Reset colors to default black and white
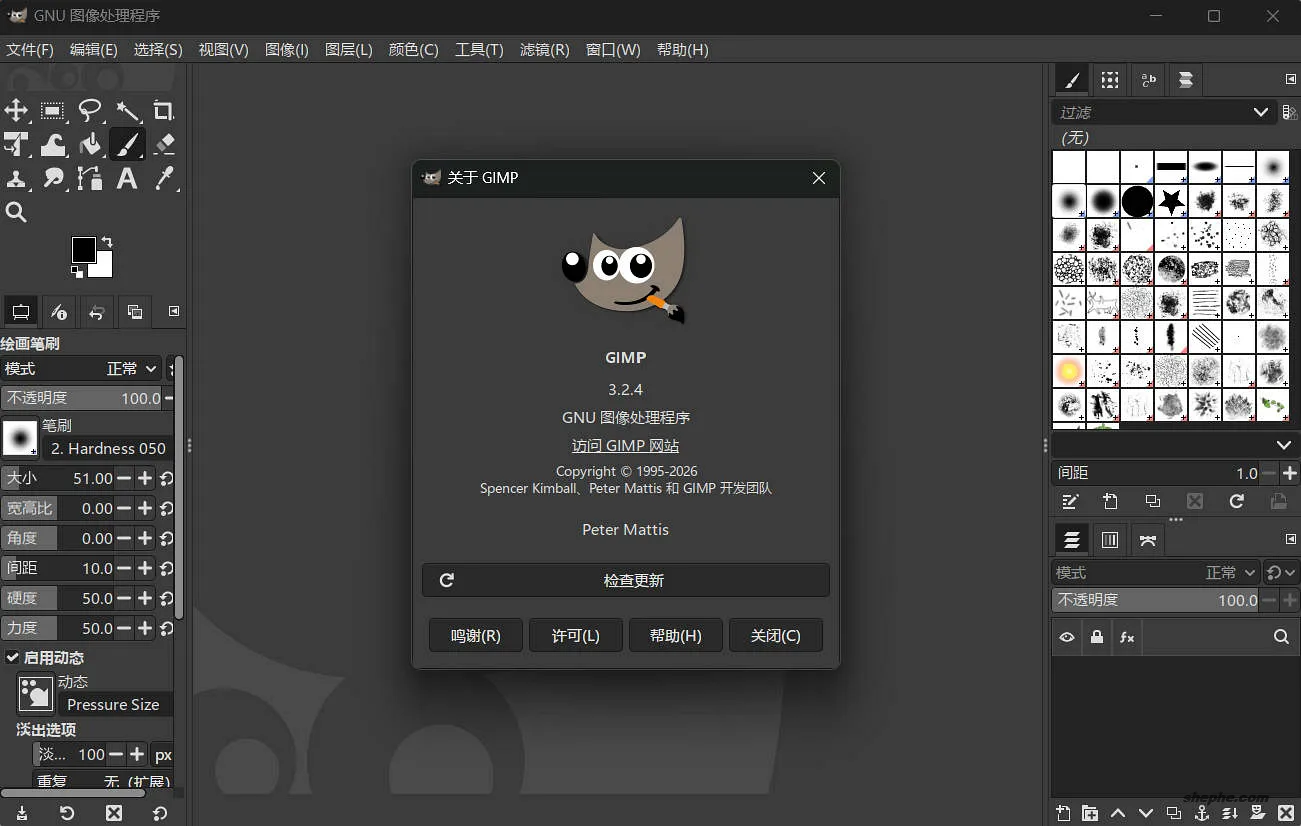This screenshot has width=1301, height=826. pyautogui.click(x=77, y=271)
